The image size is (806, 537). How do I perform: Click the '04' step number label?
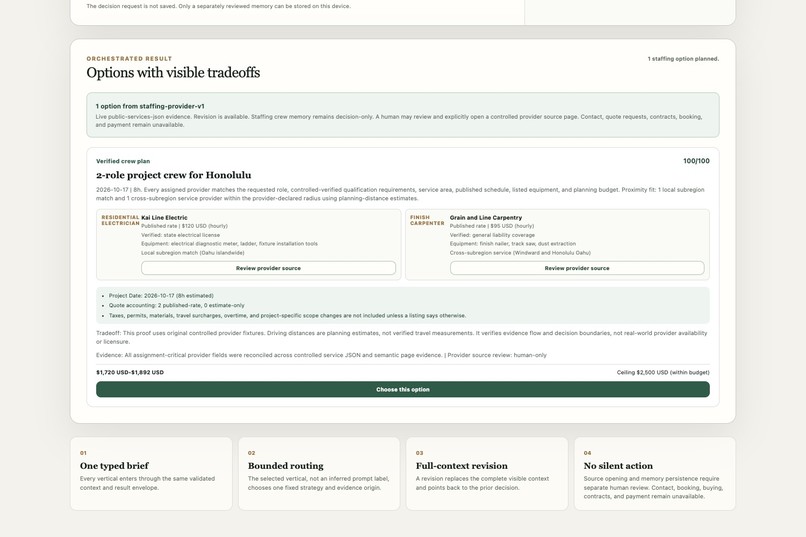588,453
